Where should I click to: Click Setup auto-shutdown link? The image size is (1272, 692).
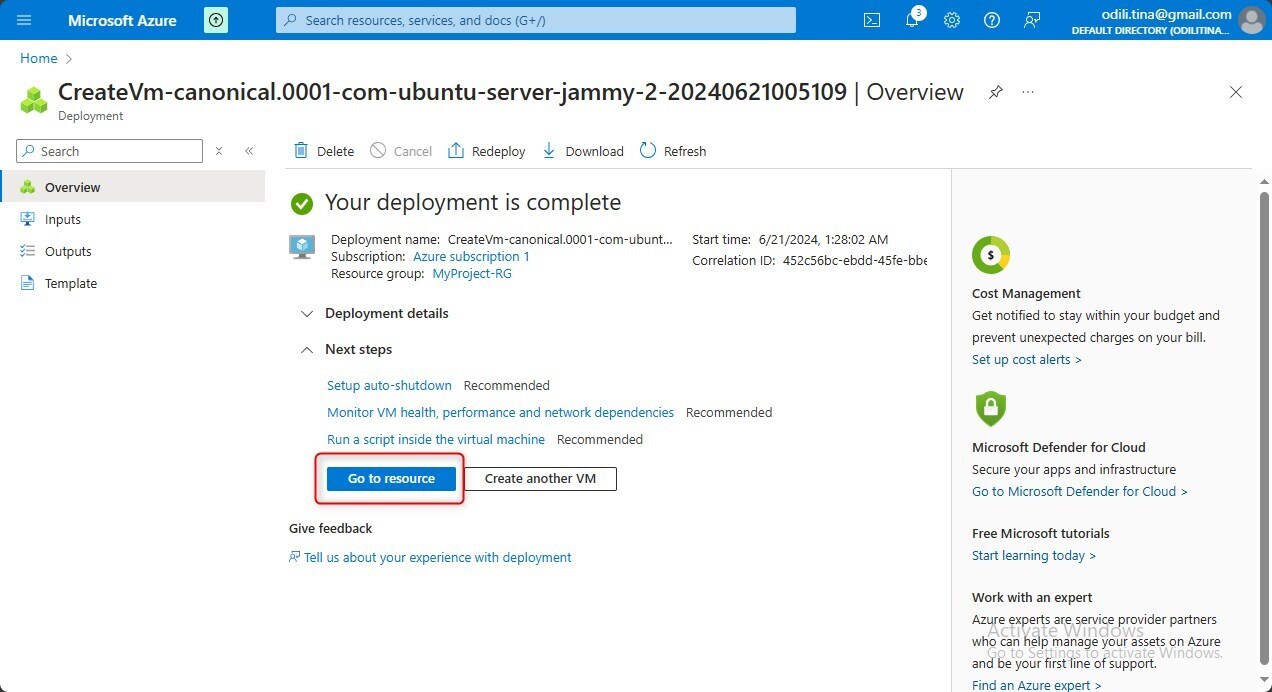click(389, 385)
